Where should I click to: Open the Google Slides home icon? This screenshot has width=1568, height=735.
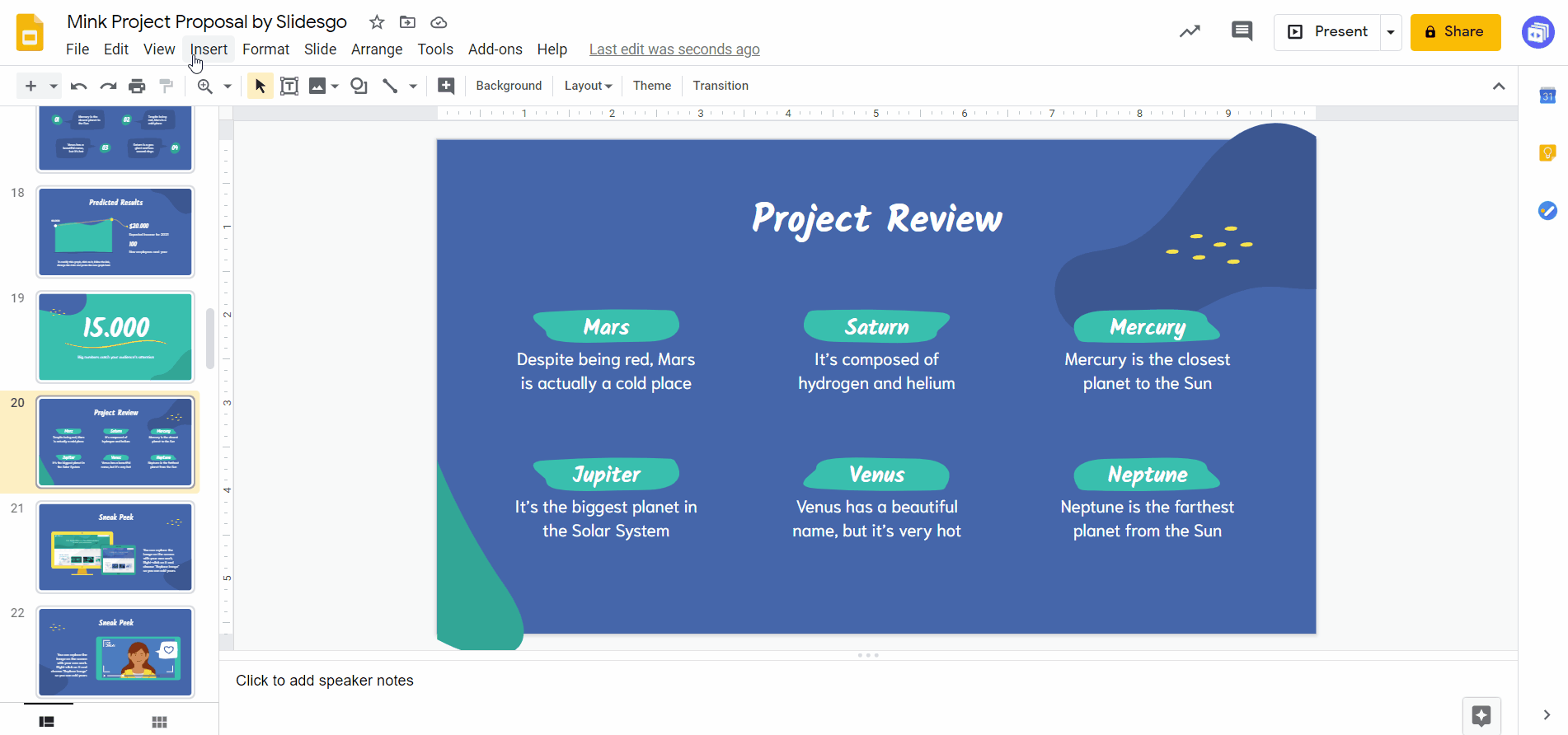tap(30, 33)
